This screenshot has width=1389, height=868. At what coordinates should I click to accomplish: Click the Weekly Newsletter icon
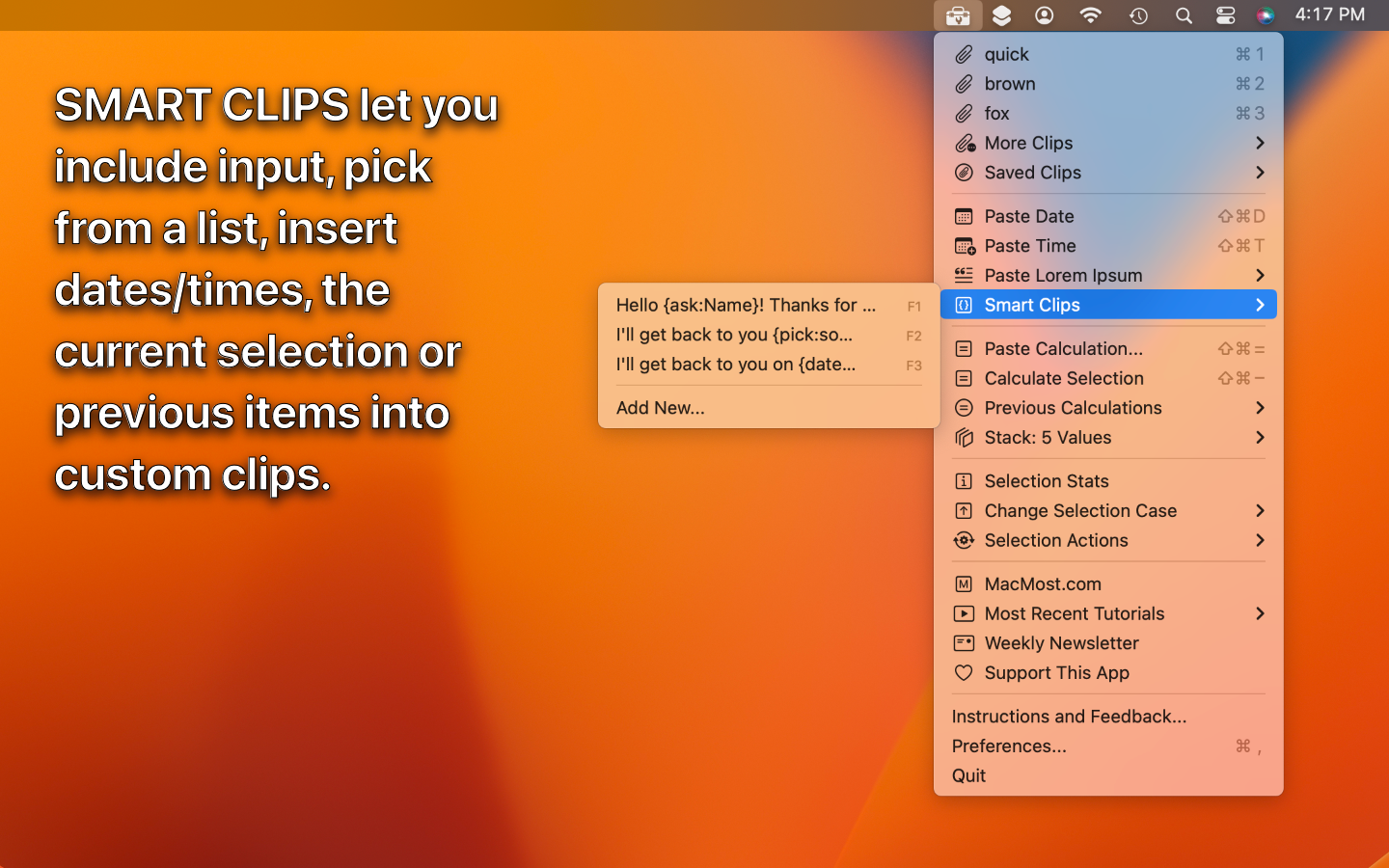tap(964, 643)
